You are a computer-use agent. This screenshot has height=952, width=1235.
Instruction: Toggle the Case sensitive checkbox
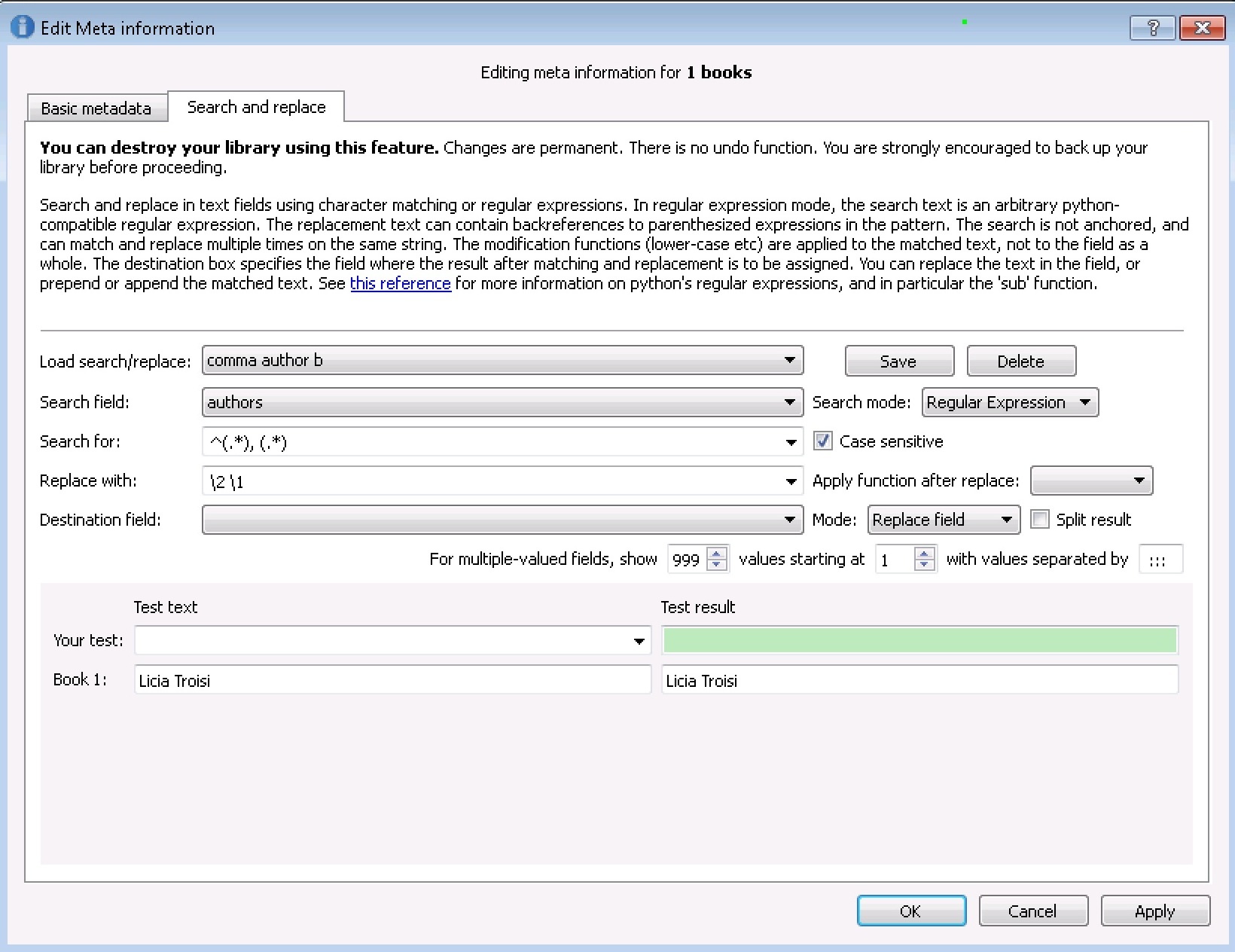(x=823, y=441)
